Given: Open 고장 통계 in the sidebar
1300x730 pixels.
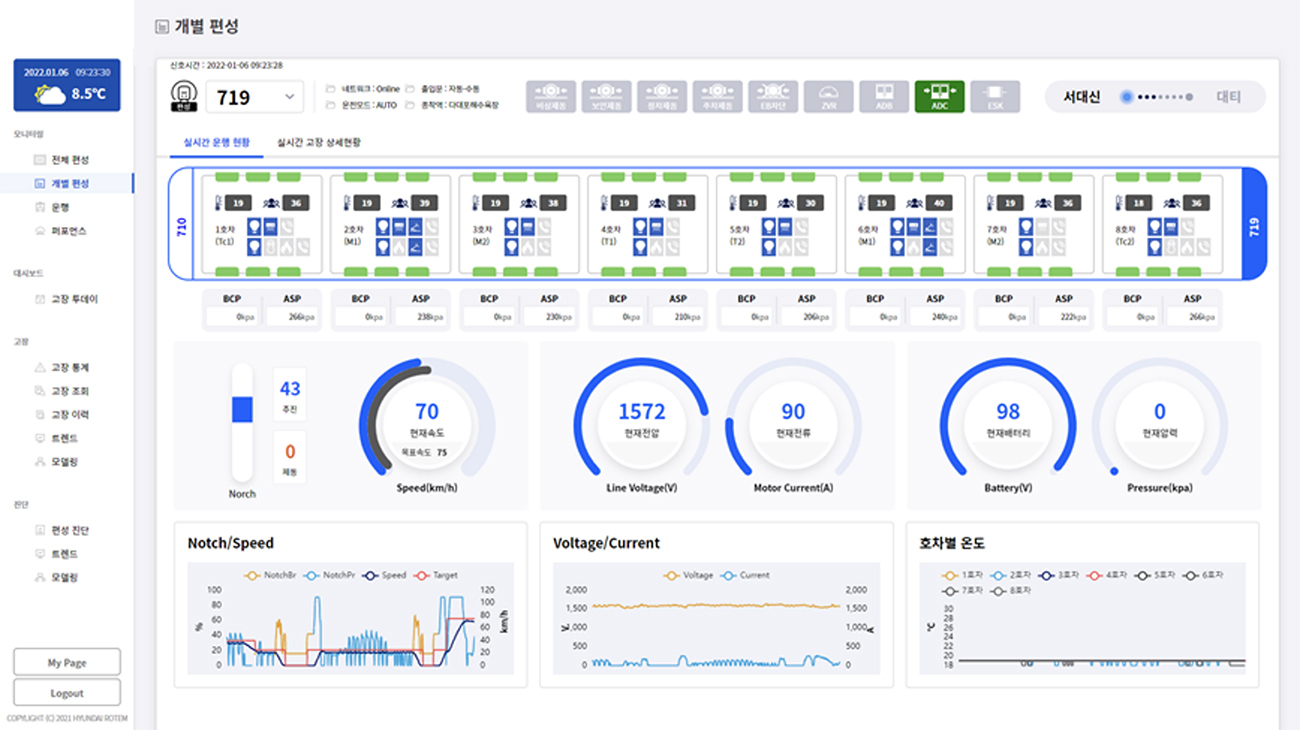Looking at the screenshot, I should (70, 368).
